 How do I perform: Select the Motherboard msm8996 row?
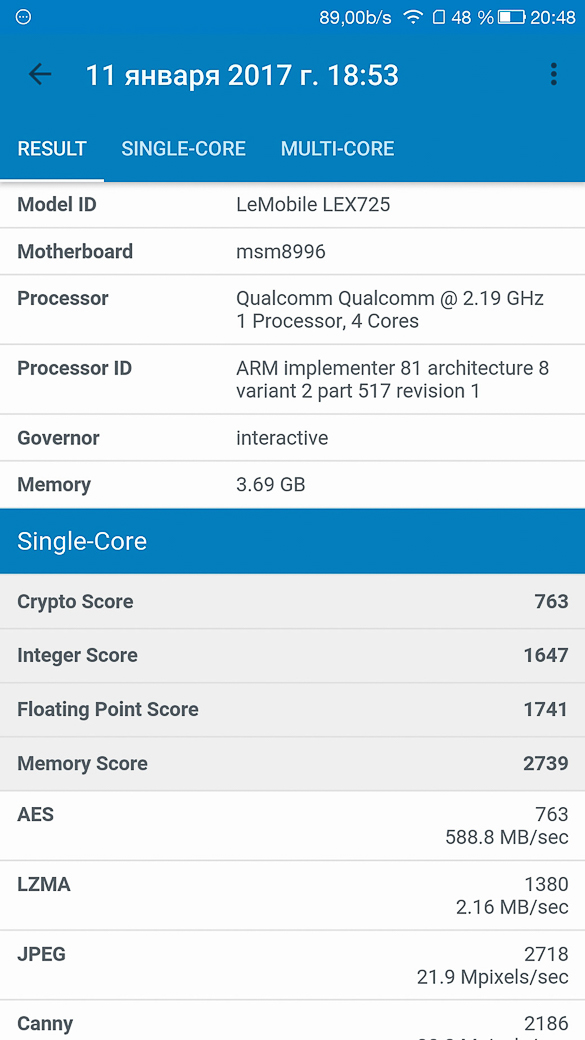[x=292, y=251]
